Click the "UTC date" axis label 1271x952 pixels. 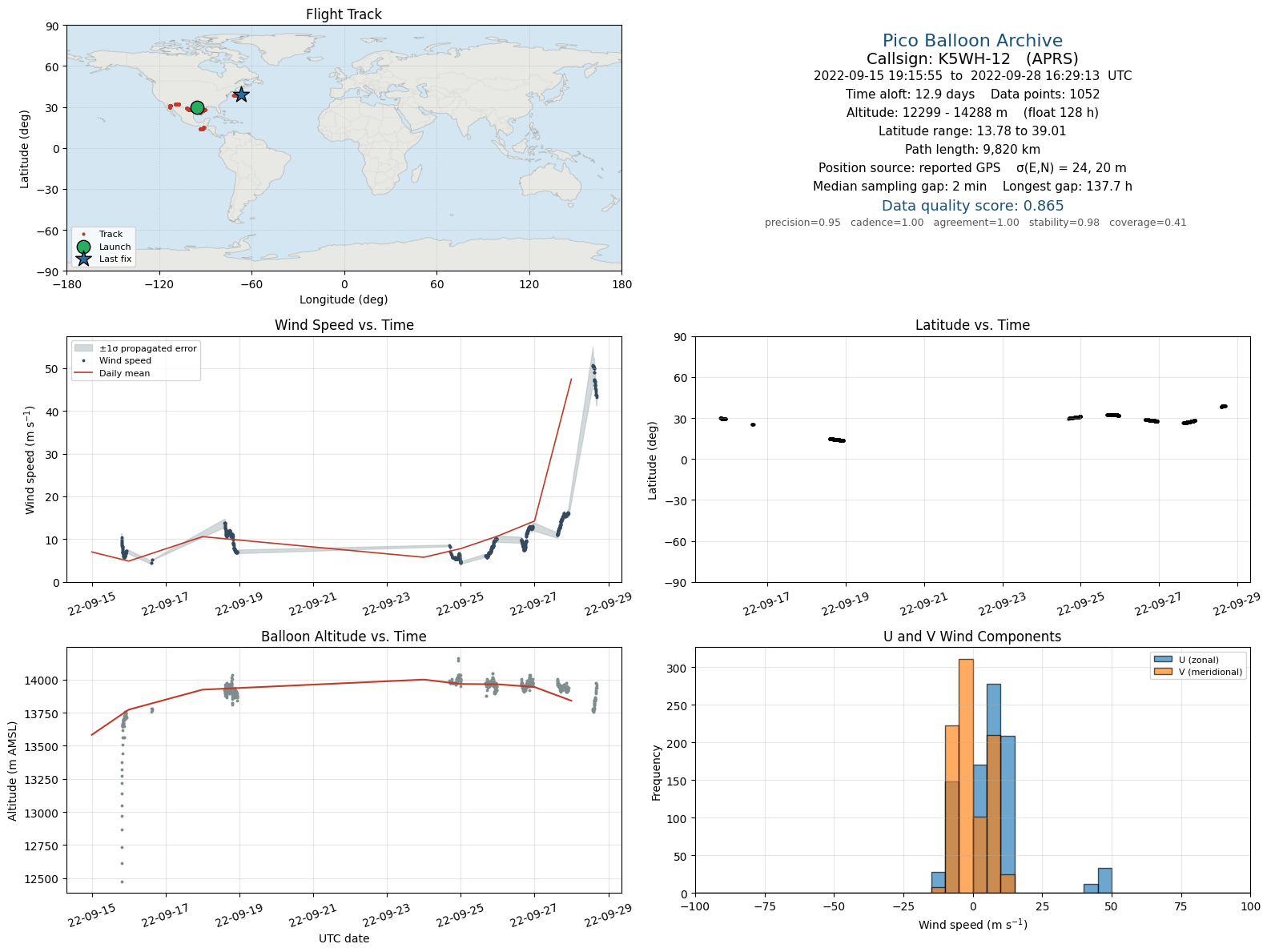[x=344, y=938]
